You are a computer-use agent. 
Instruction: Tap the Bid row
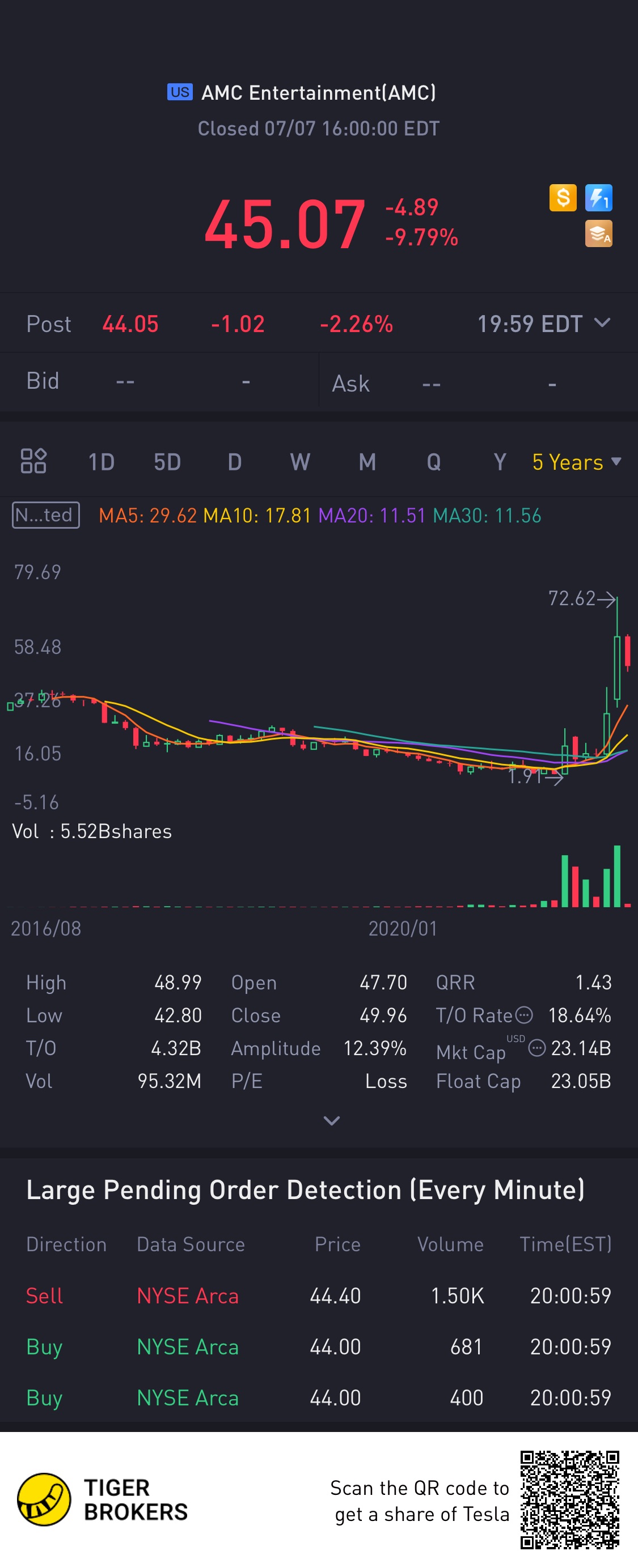[x=159, y=381]
